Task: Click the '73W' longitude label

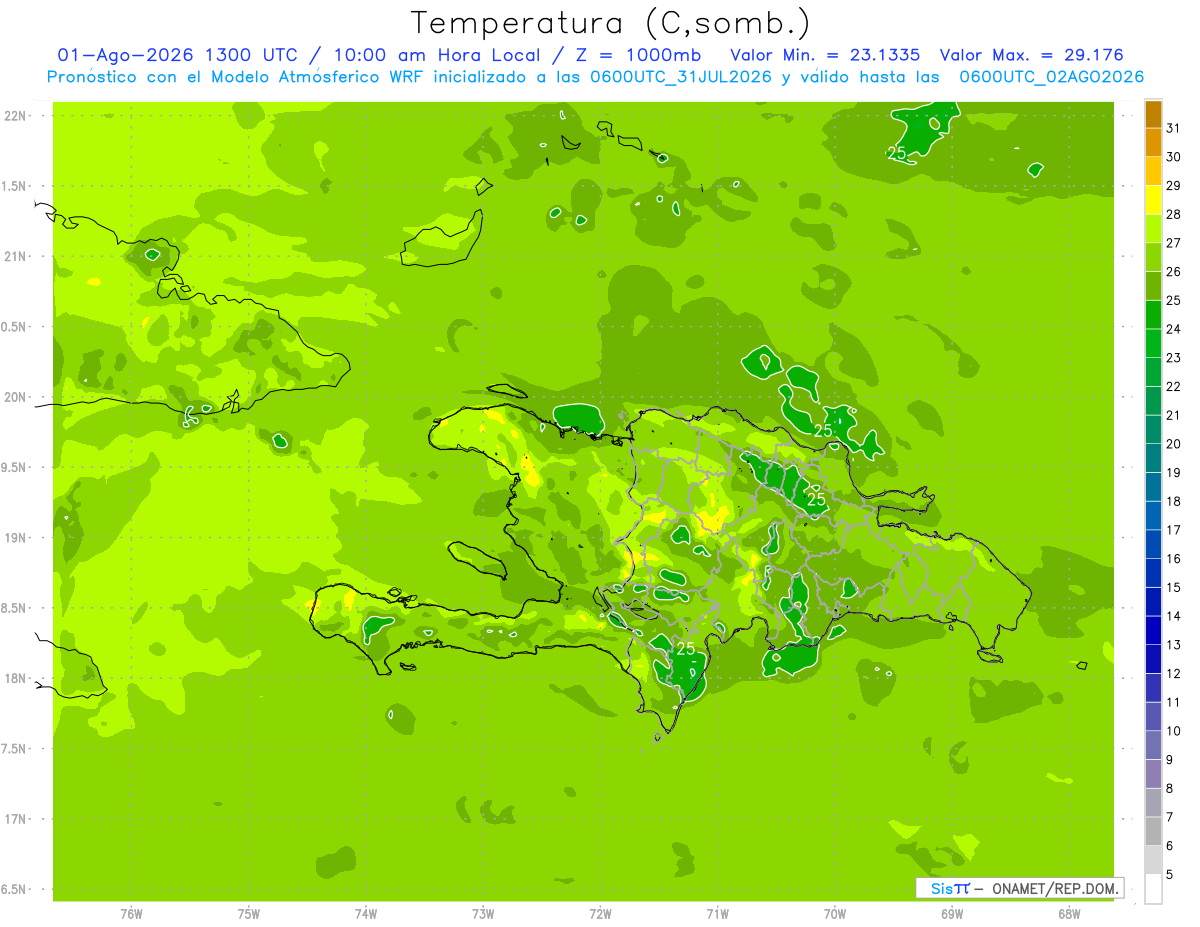Action: (483, 913)
